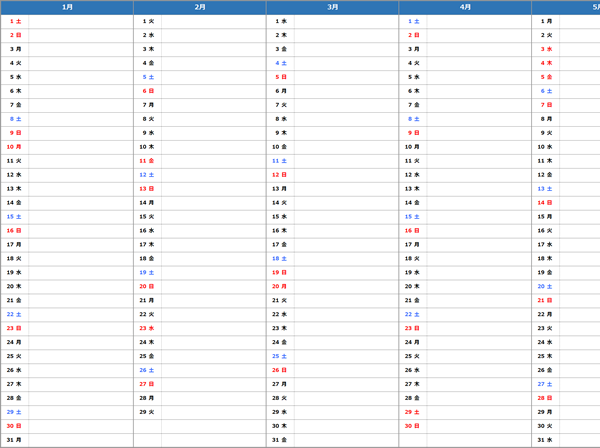The width and height of the screenshot is (600, 448).
Task: Select the 2月 month header cell
Action: tap(200, 7)
